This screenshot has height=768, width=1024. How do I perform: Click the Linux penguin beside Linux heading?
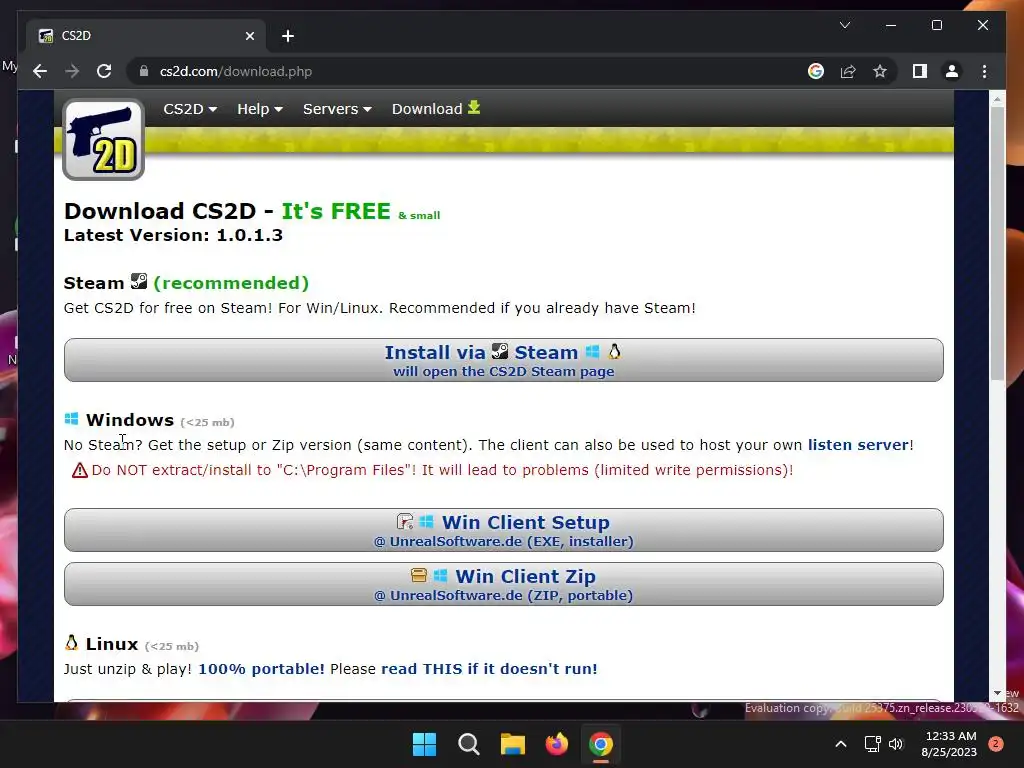[72, 643]
